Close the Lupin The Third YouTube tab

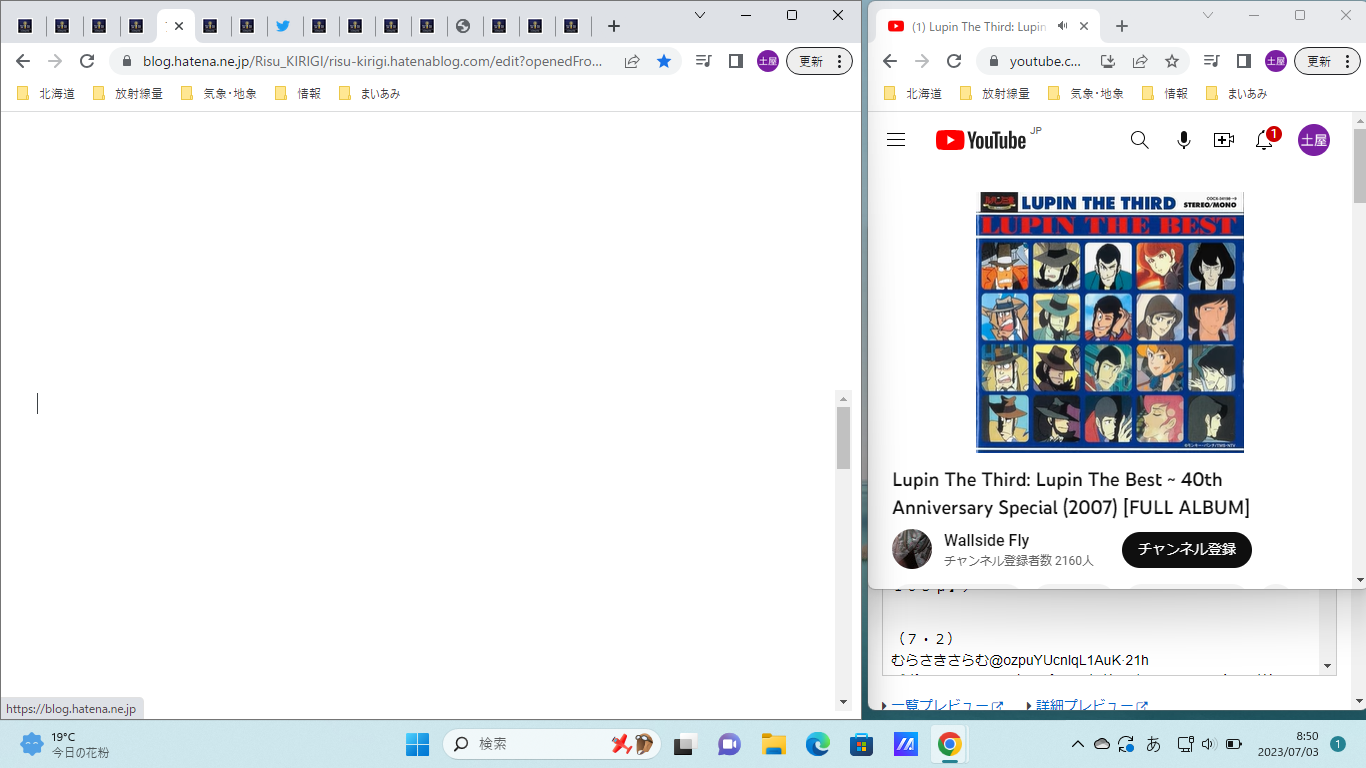click(1084, 26)
